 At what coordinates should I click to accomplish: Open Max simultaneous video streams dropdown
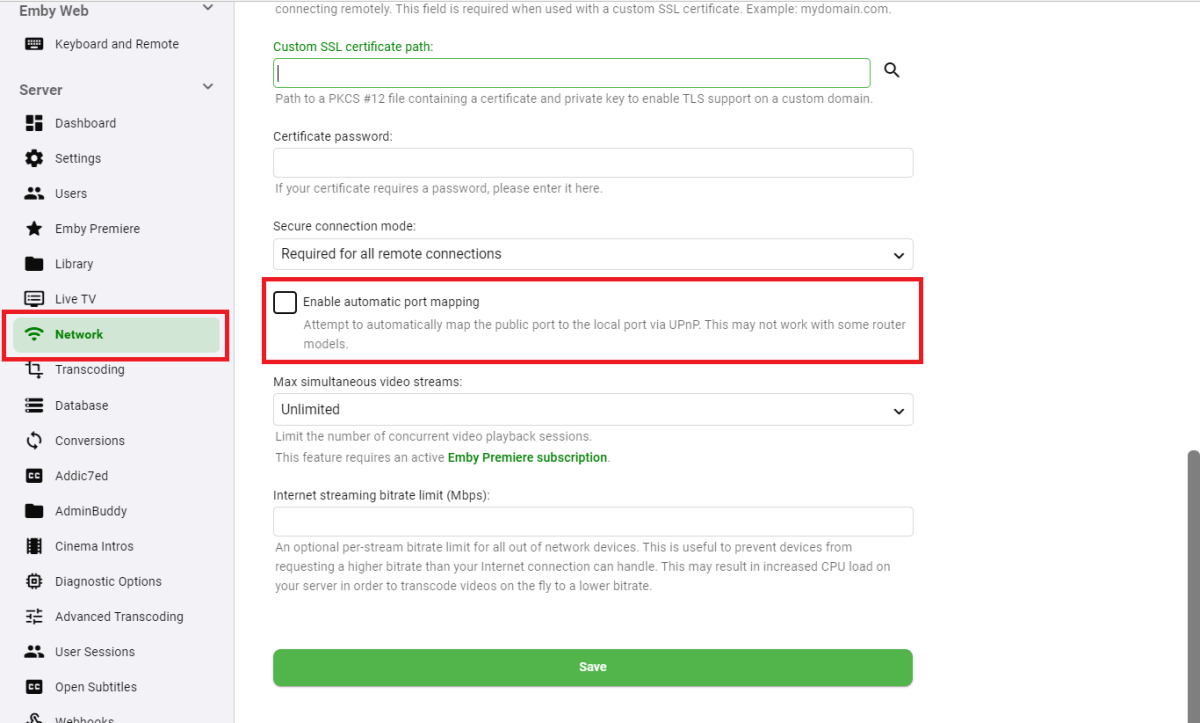tap(592, 410)
